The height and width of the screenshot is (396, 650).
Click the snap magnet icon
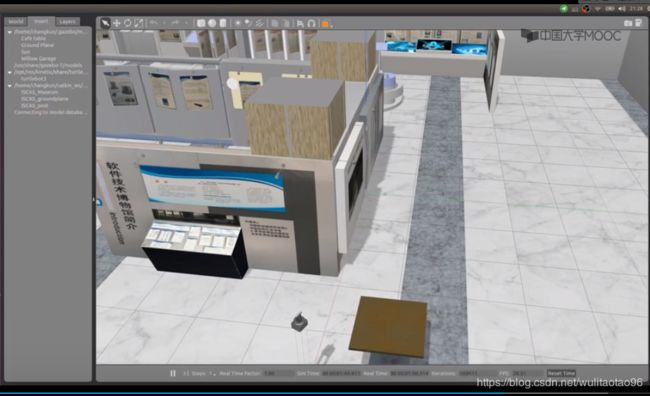(311, 24)
